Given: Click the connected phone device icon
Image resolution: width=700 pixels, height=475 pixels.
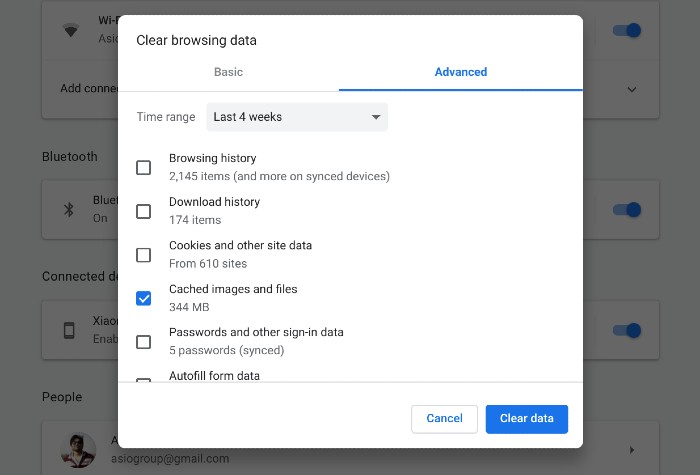Looking at the screenshot, I should [69, 330].
